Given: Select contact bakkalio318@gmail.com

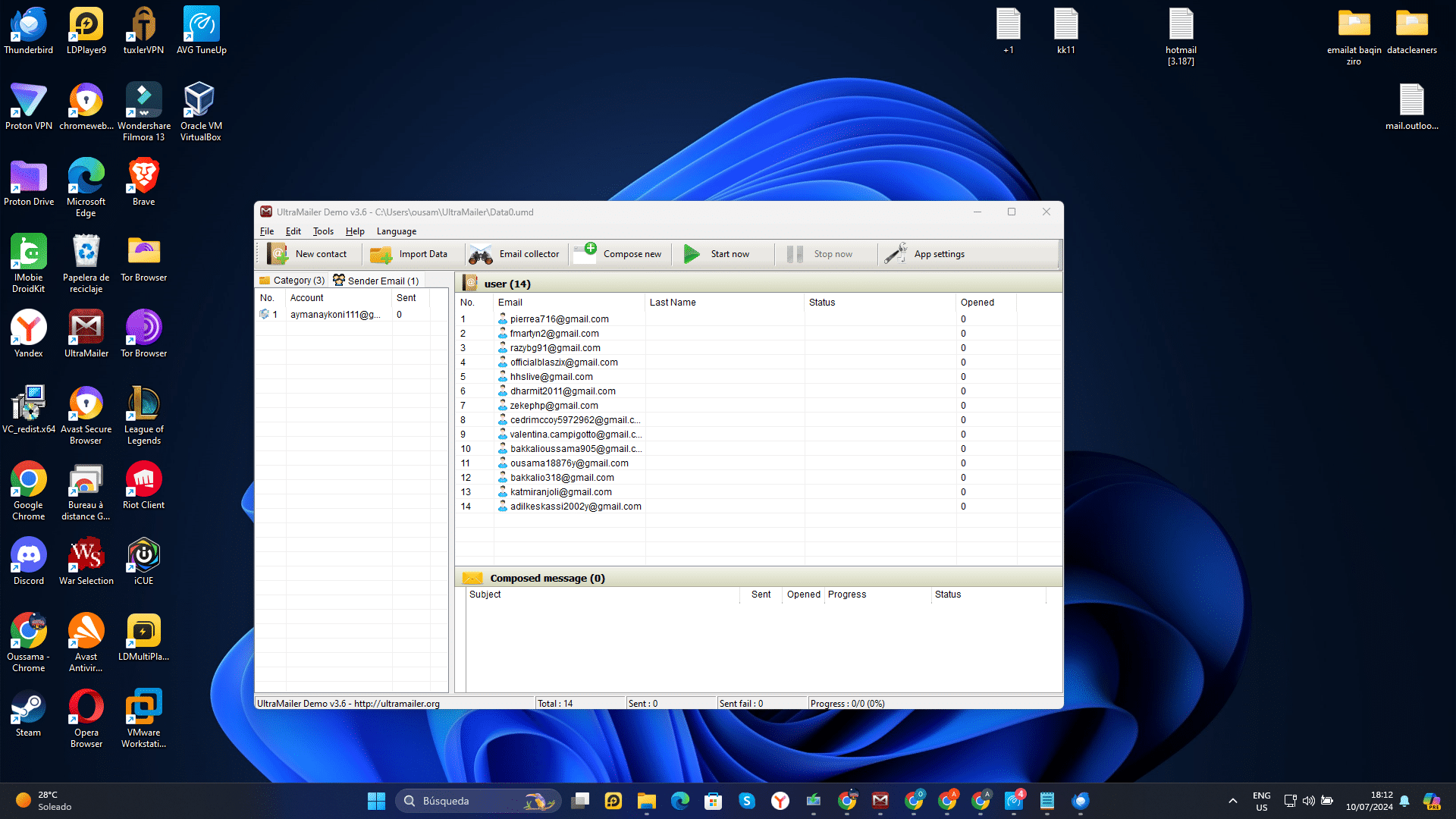Looking at the screenshot, I should (562, 478).
